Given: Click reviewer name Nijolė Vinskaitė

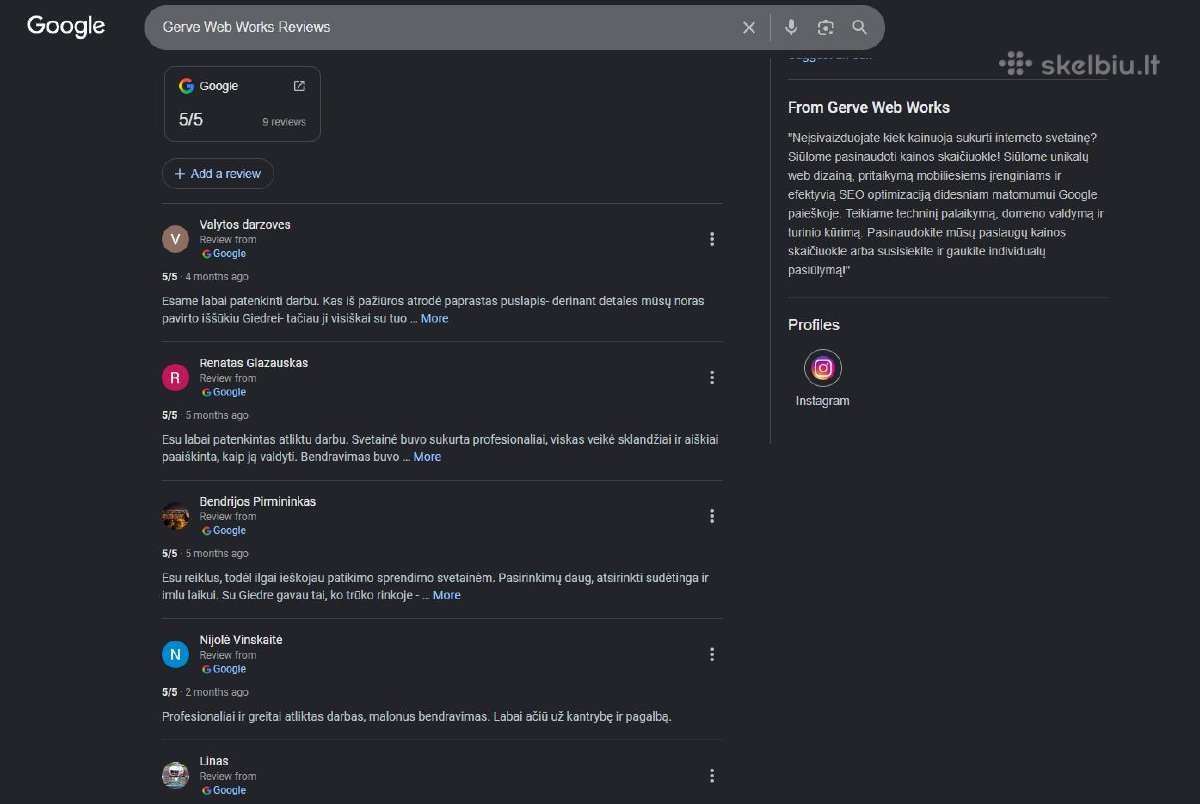Looking at the screenshot, I should point(241,640).
